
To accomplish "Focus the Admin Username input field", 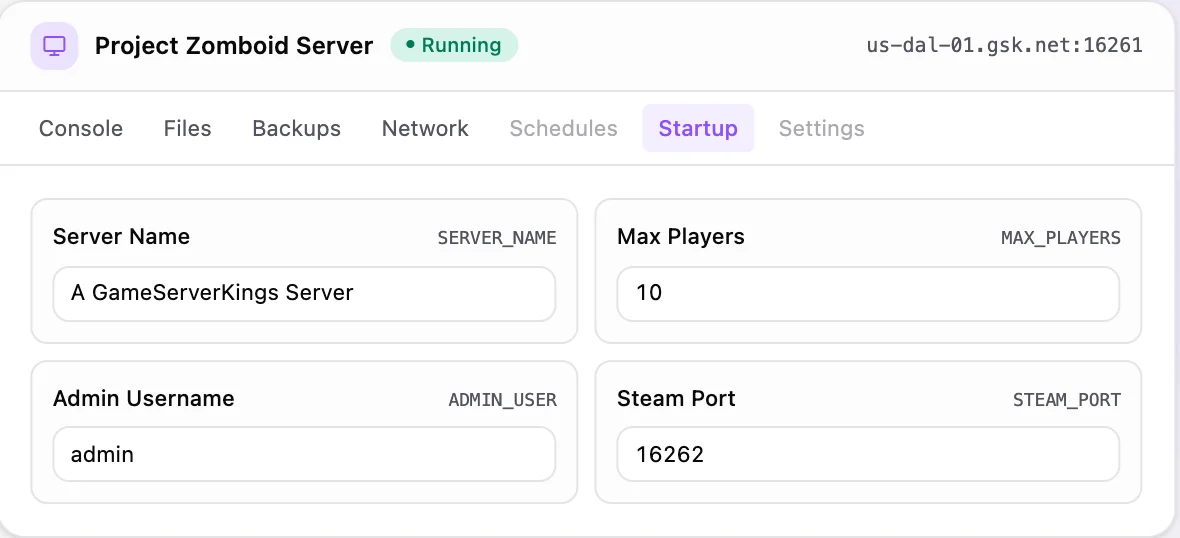I will click(304, 454).
